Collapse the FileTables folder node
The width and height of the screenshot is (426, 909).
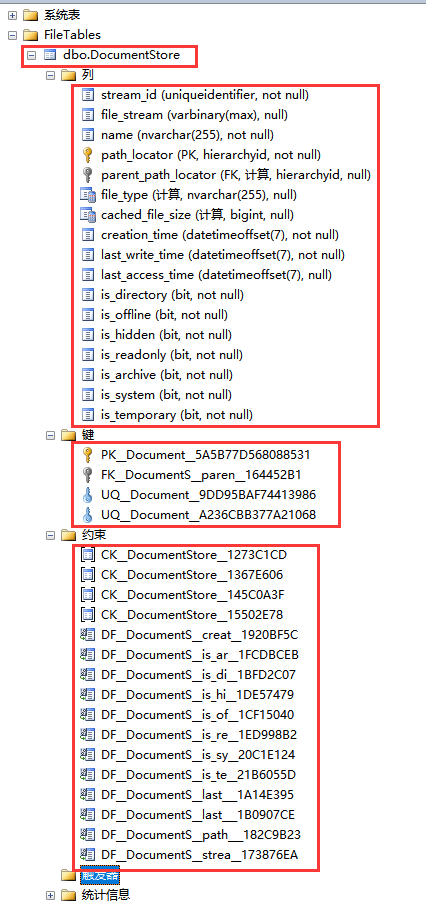tap(12, 35)
